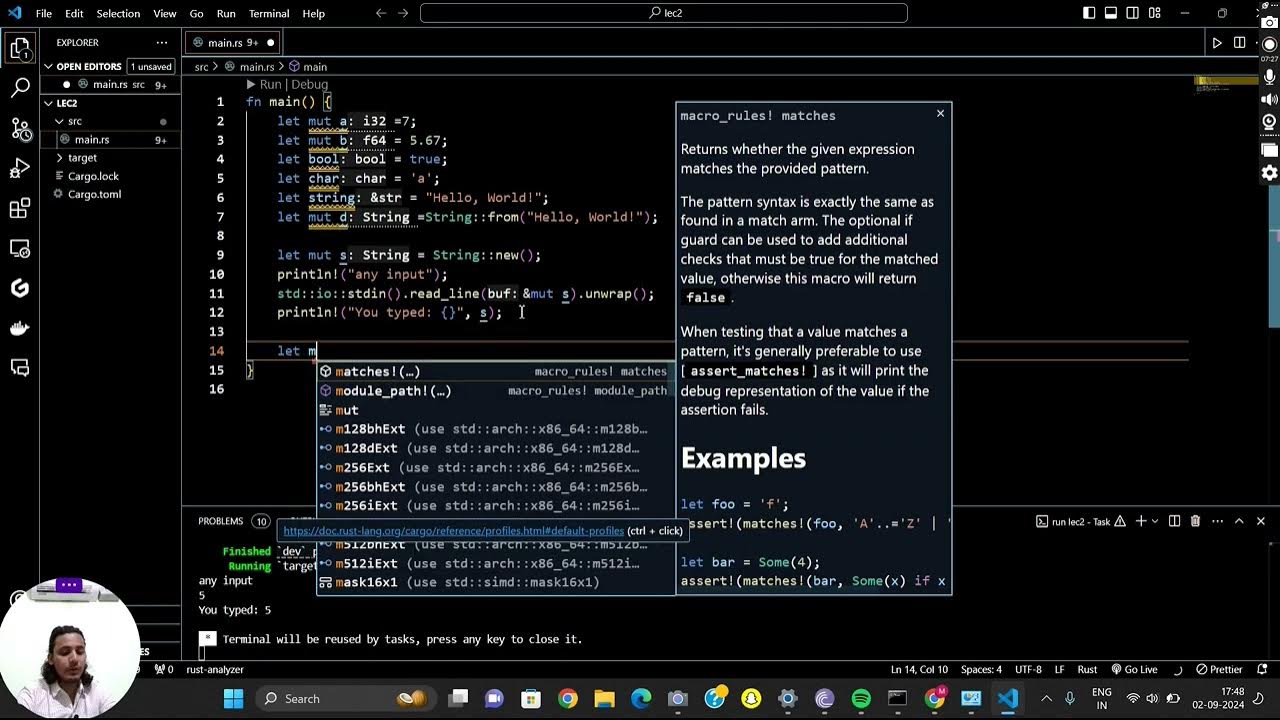Open the Terminal menu

pos(267,14)
